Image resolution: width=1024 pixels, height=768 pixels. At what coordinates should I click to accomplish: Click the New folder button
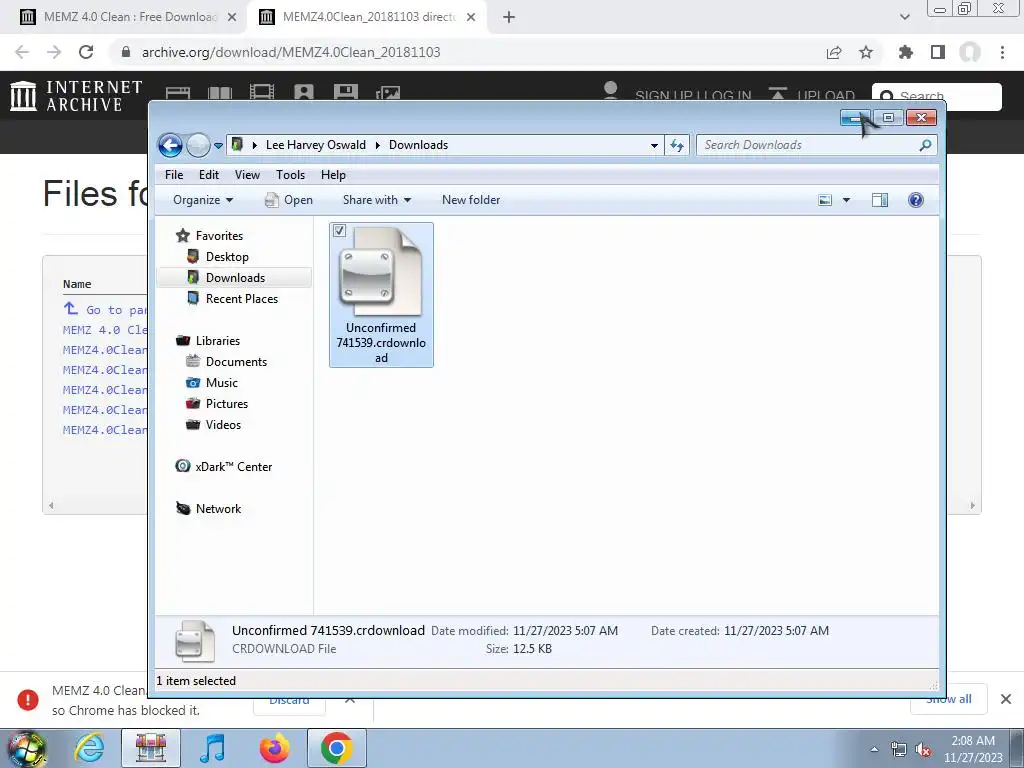coord(471,200)
